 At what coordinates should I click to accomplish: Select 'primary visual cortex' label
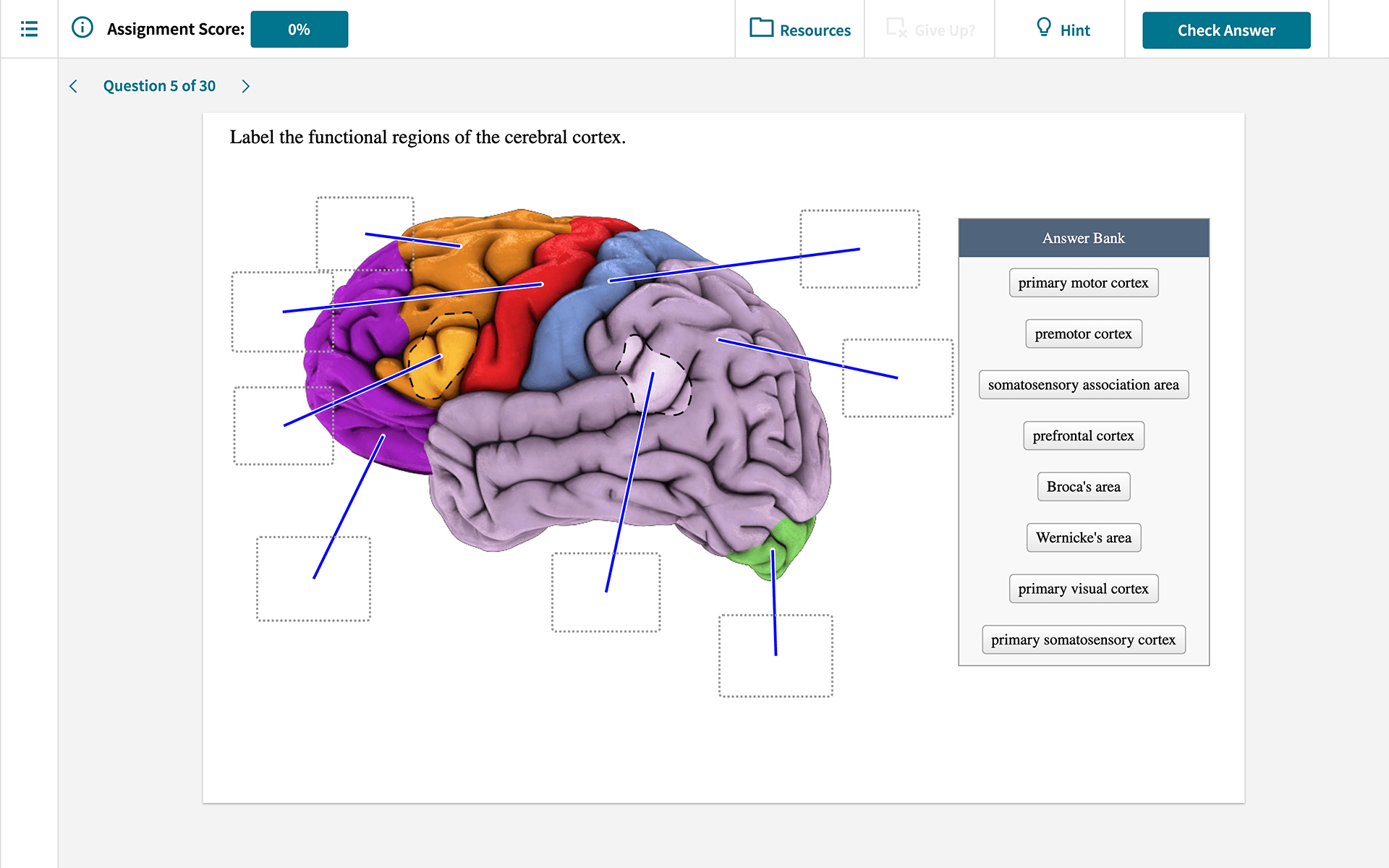(x=1083, y=588)
